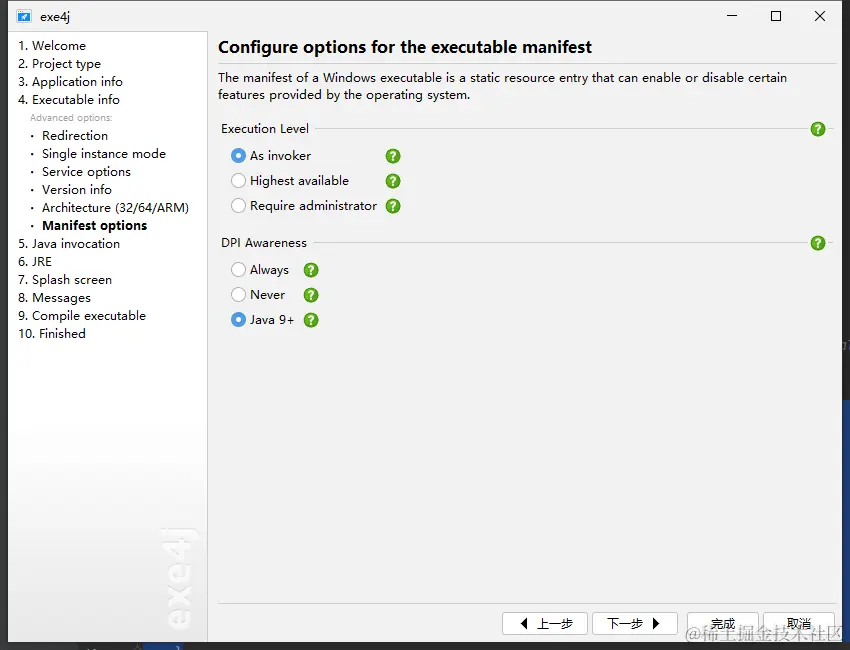Open help icon next to Java 9+
The height and width of the screenshot is (650, 850).
pos(311,320)
